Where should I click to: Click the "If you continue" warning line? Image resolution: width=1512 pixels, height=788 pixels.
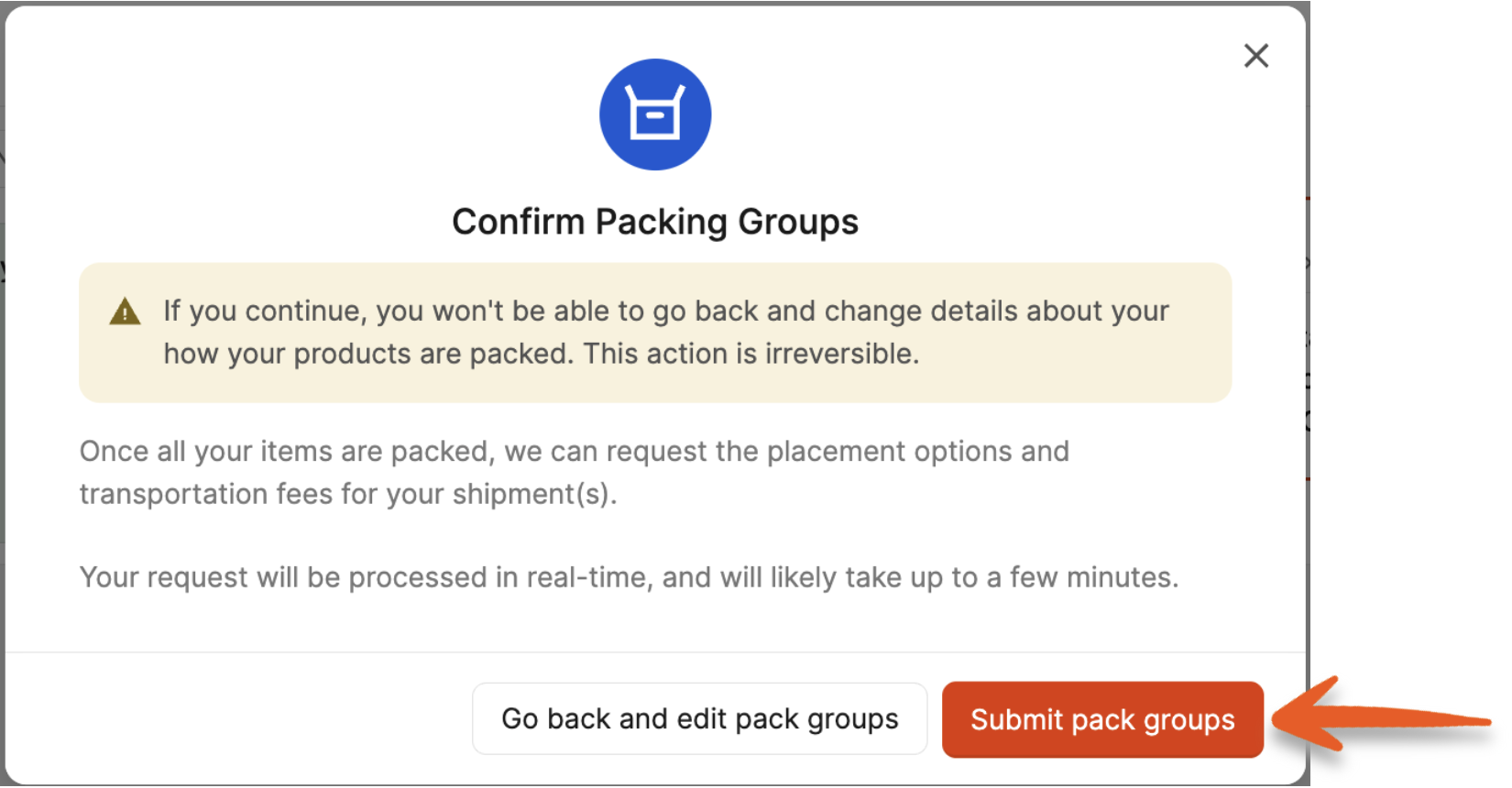tap(665, 311)
